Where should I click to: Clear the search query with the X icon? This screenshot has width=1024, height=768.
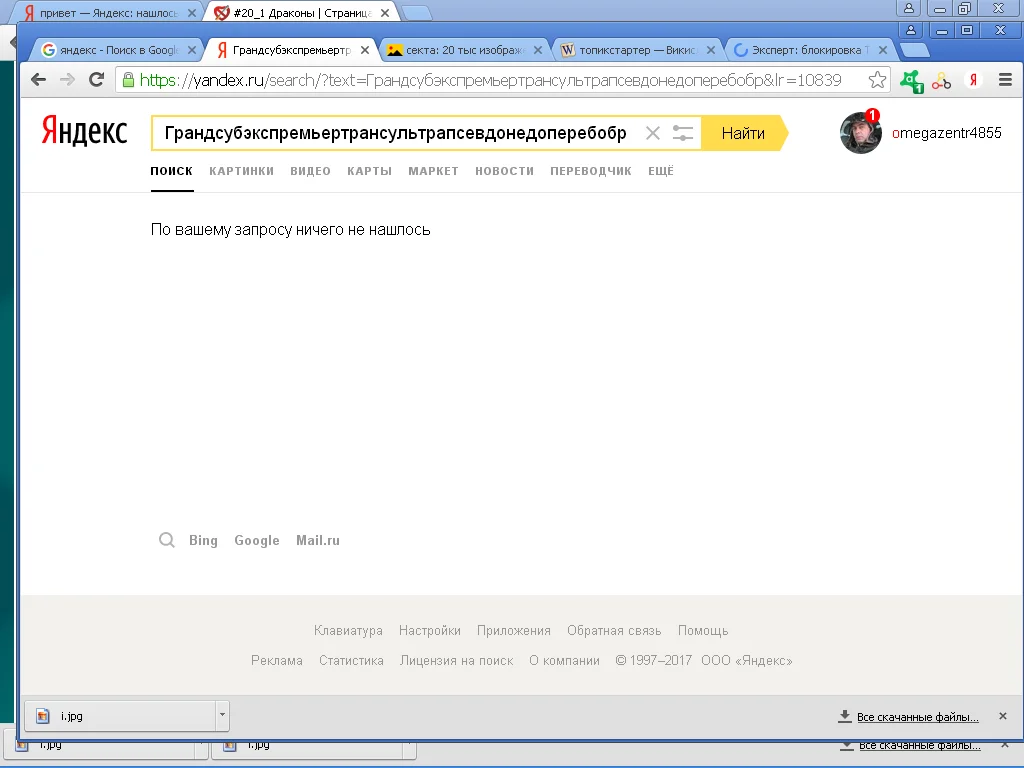click(x=652, y=133)
